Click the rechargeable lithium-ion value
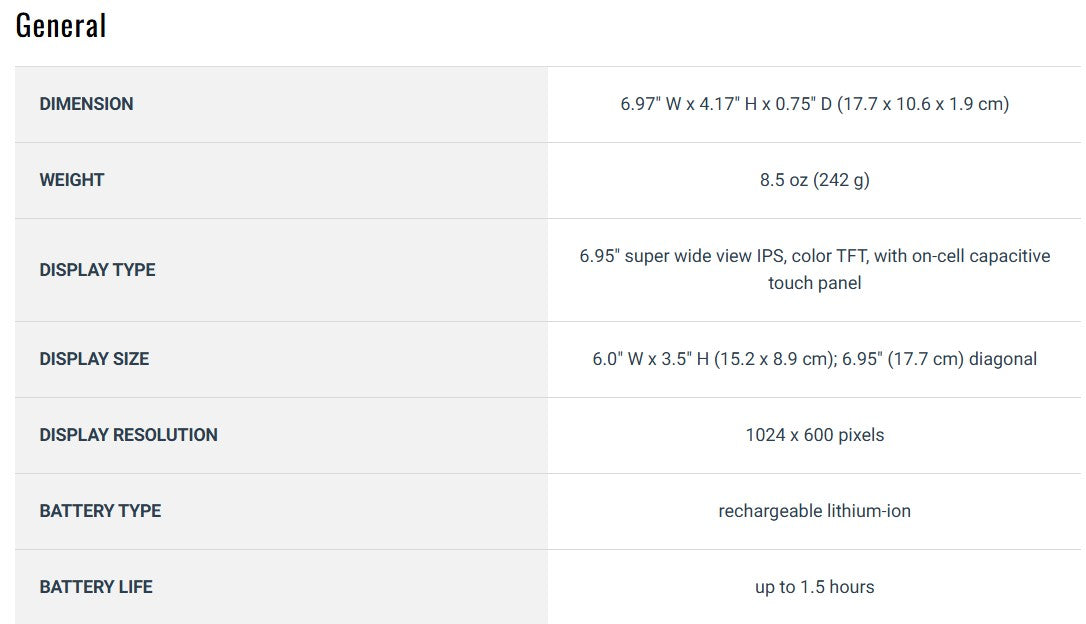This screenshot has height=624, width=1086. [814, 511]
